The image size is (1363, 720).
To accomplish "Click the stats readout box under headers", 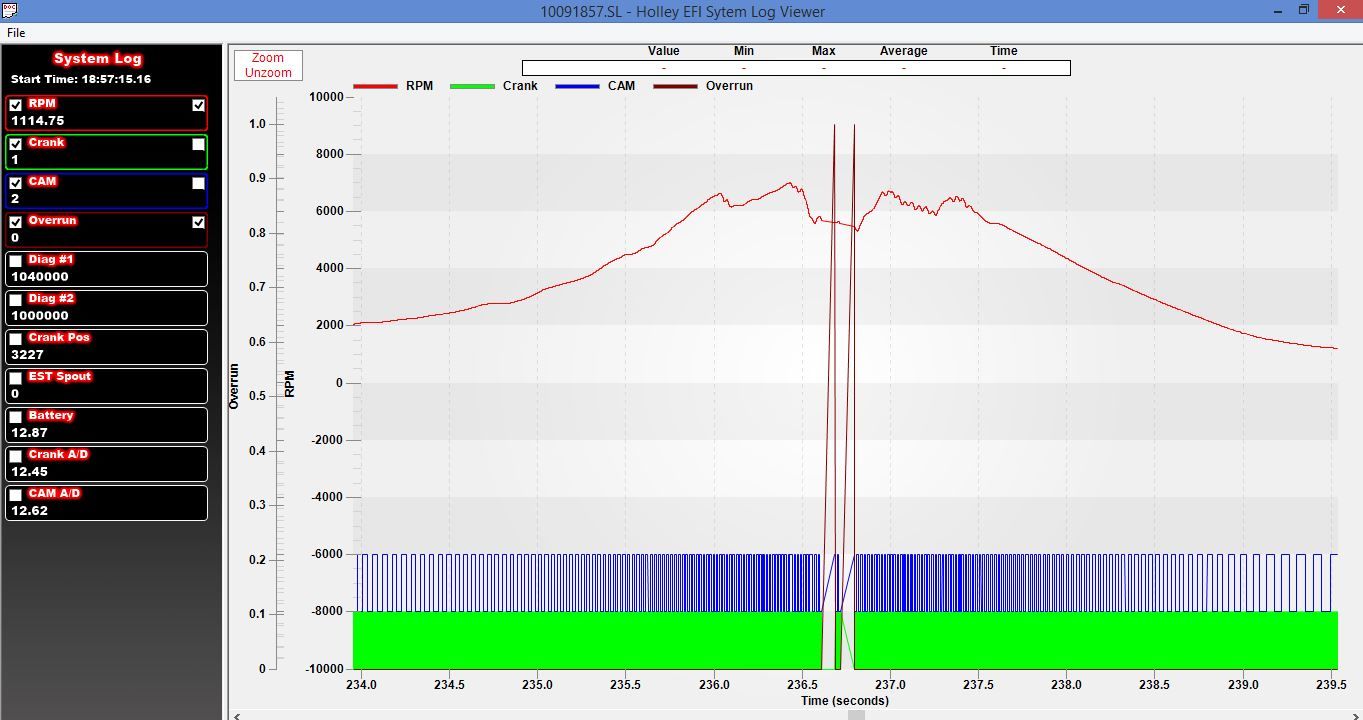I will click(796, 68).
